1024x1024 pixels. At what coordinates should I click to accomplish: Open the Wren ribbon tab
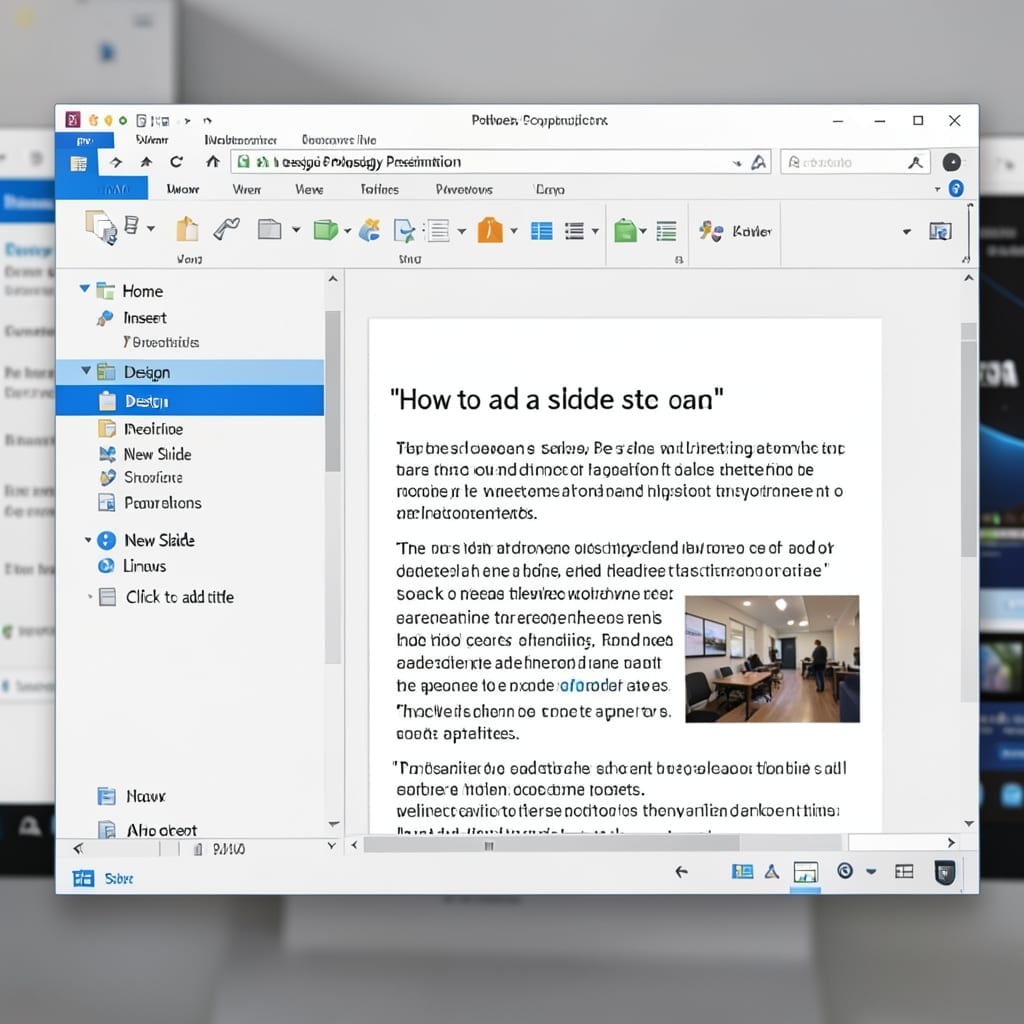pos(247,189)
